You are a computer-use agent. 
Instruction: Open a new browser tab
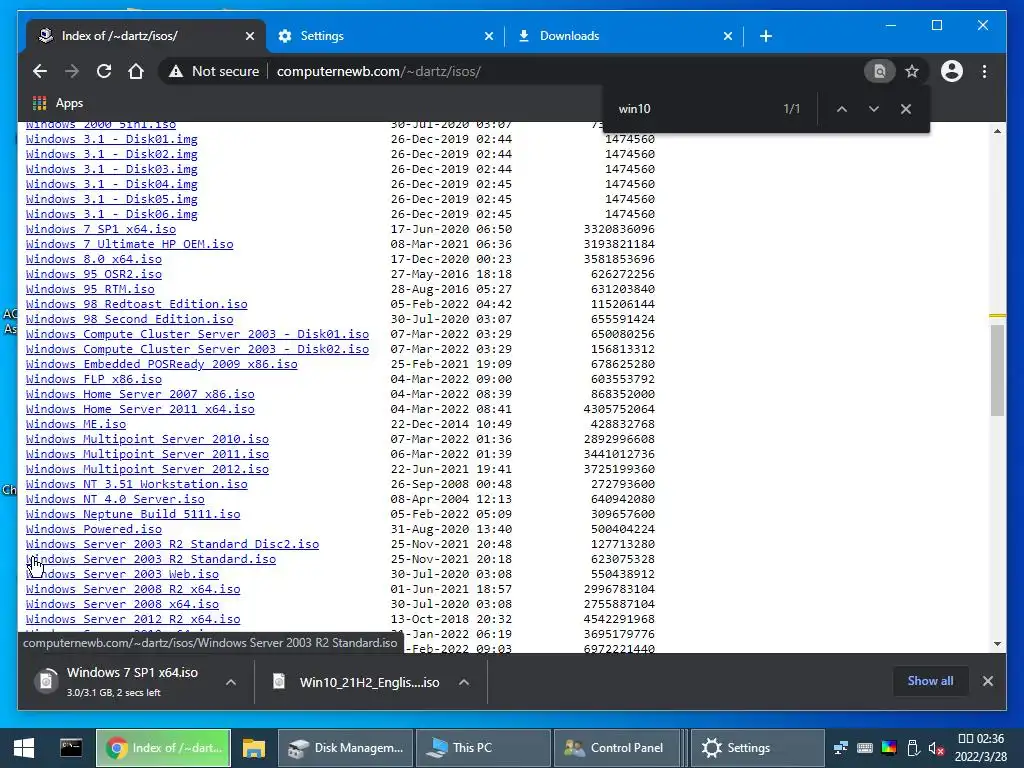[766, 36]
